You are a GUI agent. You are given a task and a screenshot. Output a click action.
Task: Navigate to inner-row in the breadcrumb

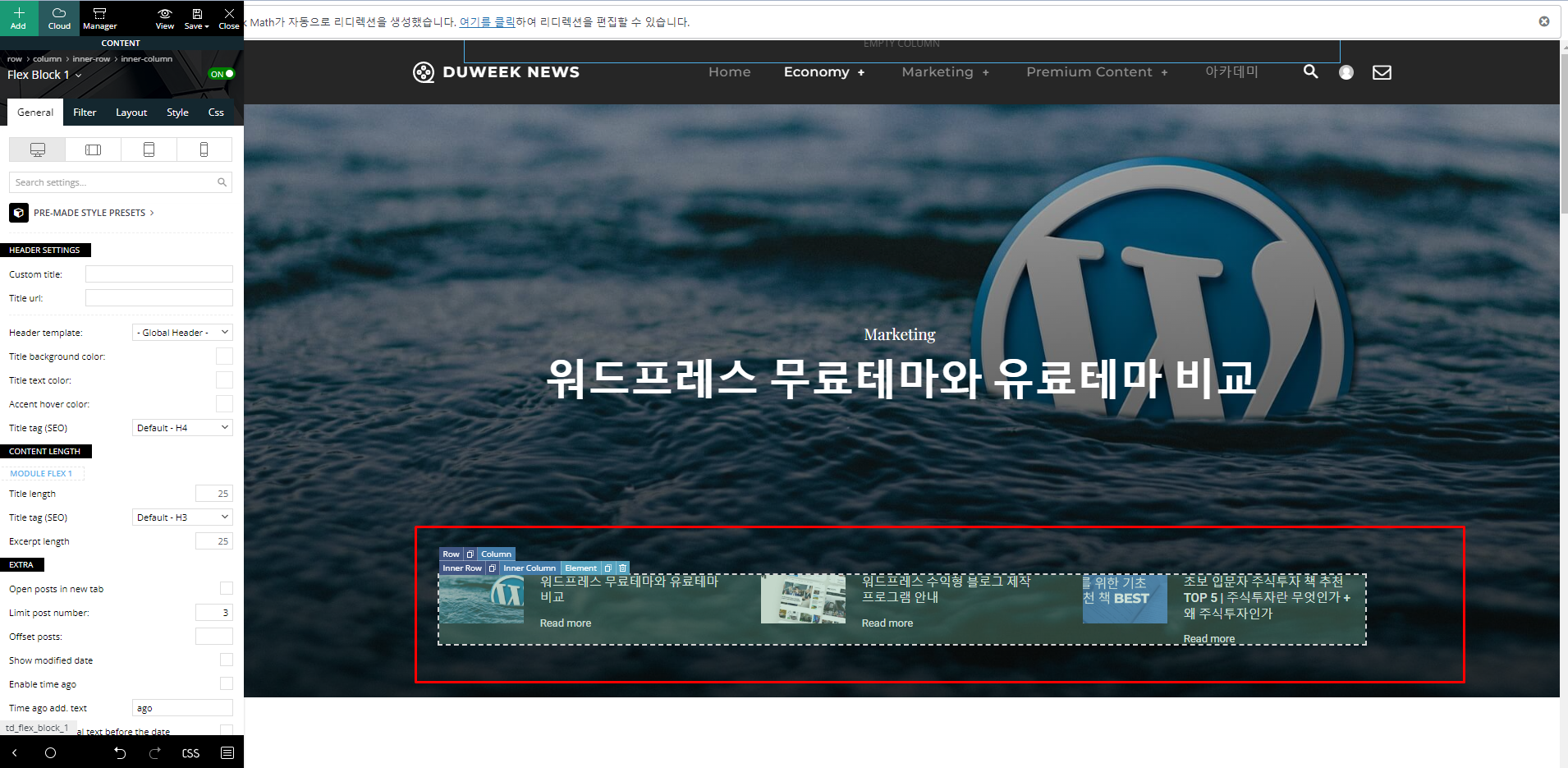91,59
